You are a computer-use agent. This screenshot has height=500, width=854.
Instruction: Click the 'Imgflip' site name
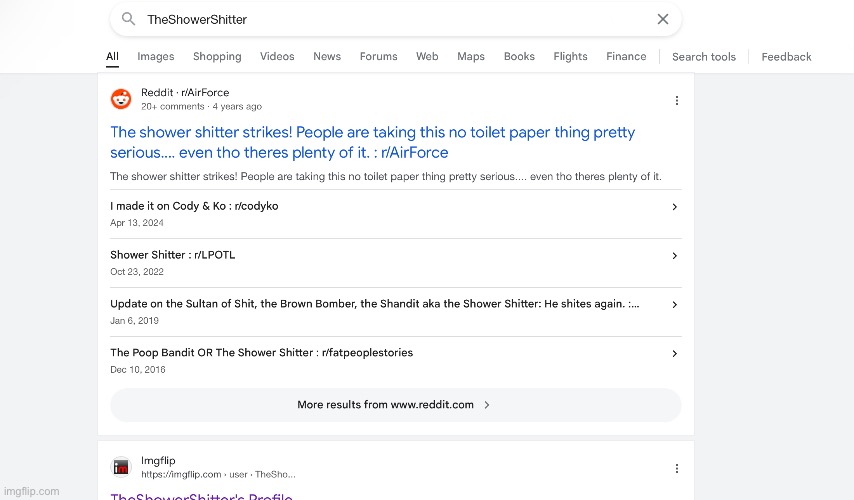click(158, 461)
